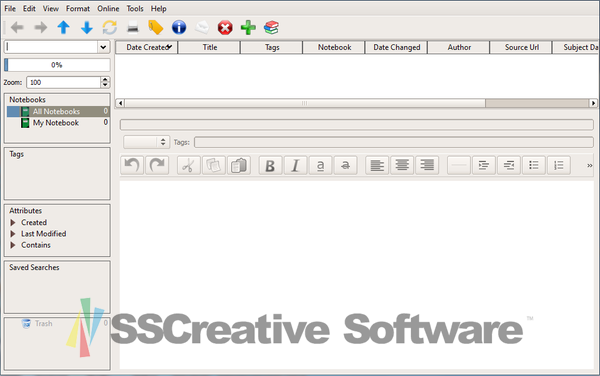The width and height of the screenshot is (600, 376).
Task: Sort by Notebook column header
Action: point(334,47)
